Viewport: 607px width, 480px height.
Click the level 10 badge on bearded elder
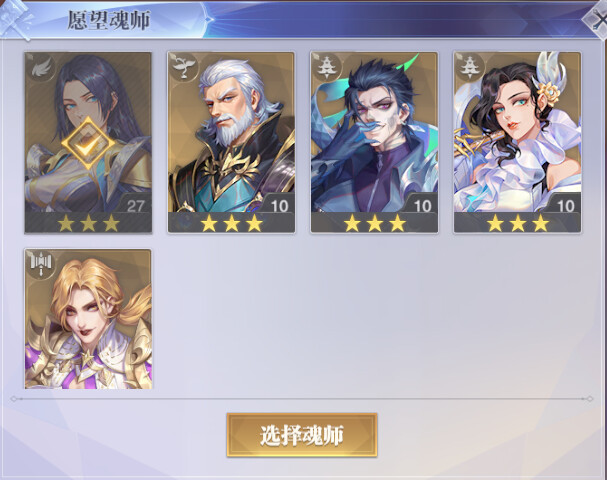pyautogui.click(x=279, y=206)
